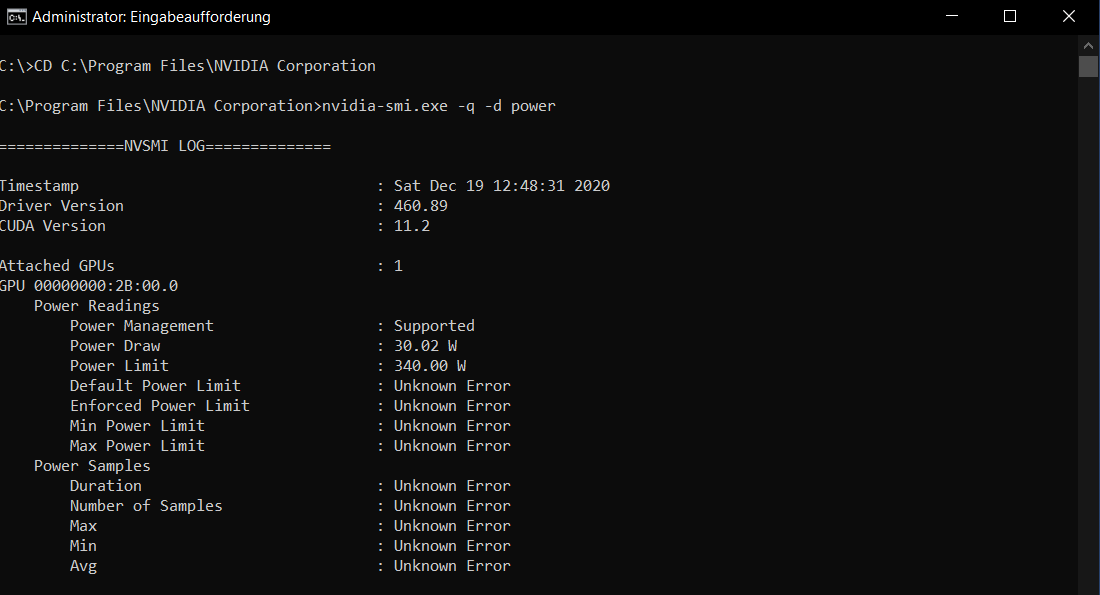Click the scrollbar up arrow
Screen dimensions: 1100x595
1088,46
